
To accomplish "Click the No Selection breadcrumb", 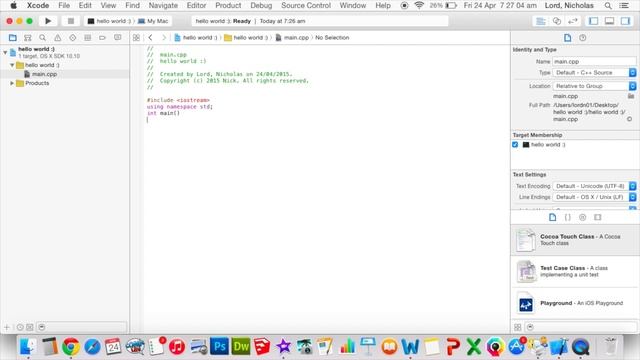I will (332, 38).
